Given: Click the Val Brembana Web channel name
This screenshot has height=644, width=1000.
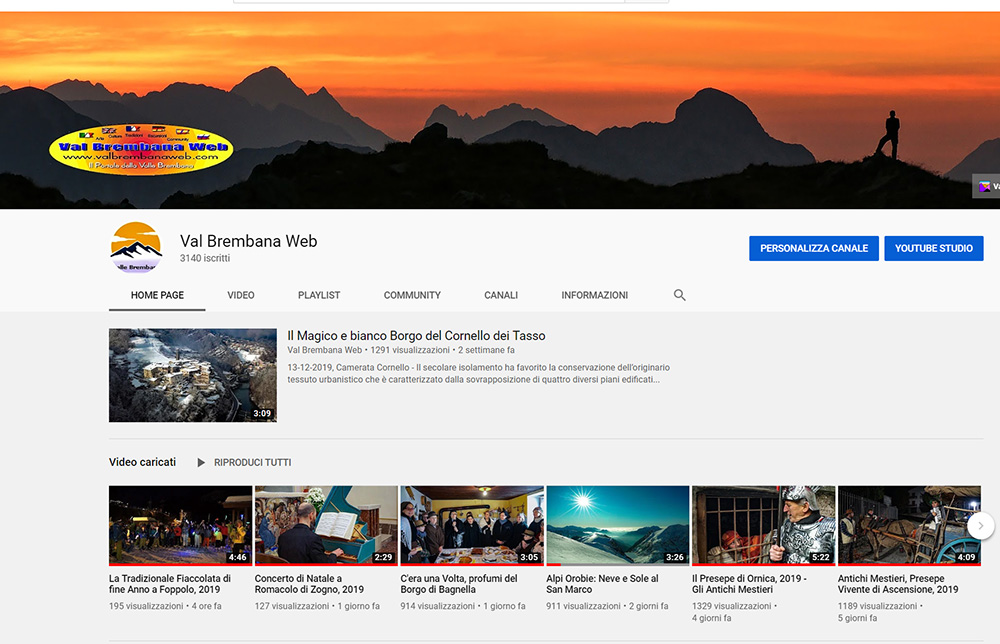Looking at the screenshot, I should (249, 241).
